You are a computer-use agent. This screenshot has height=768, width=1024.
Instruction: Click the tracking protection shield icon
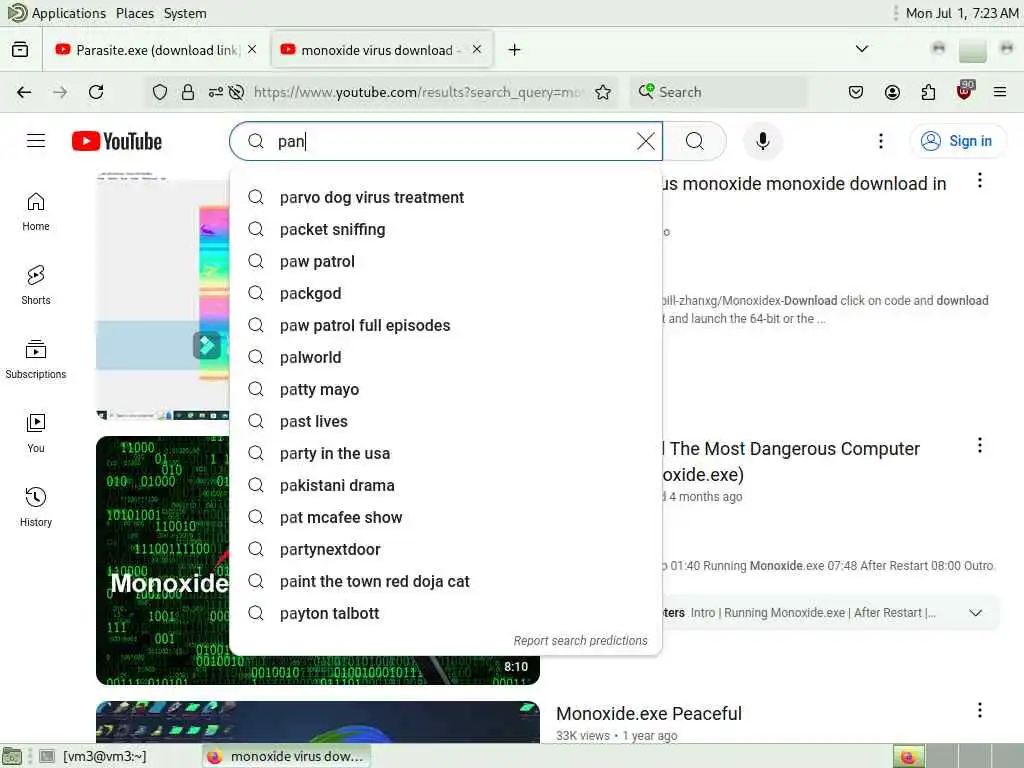pos(160,92)
